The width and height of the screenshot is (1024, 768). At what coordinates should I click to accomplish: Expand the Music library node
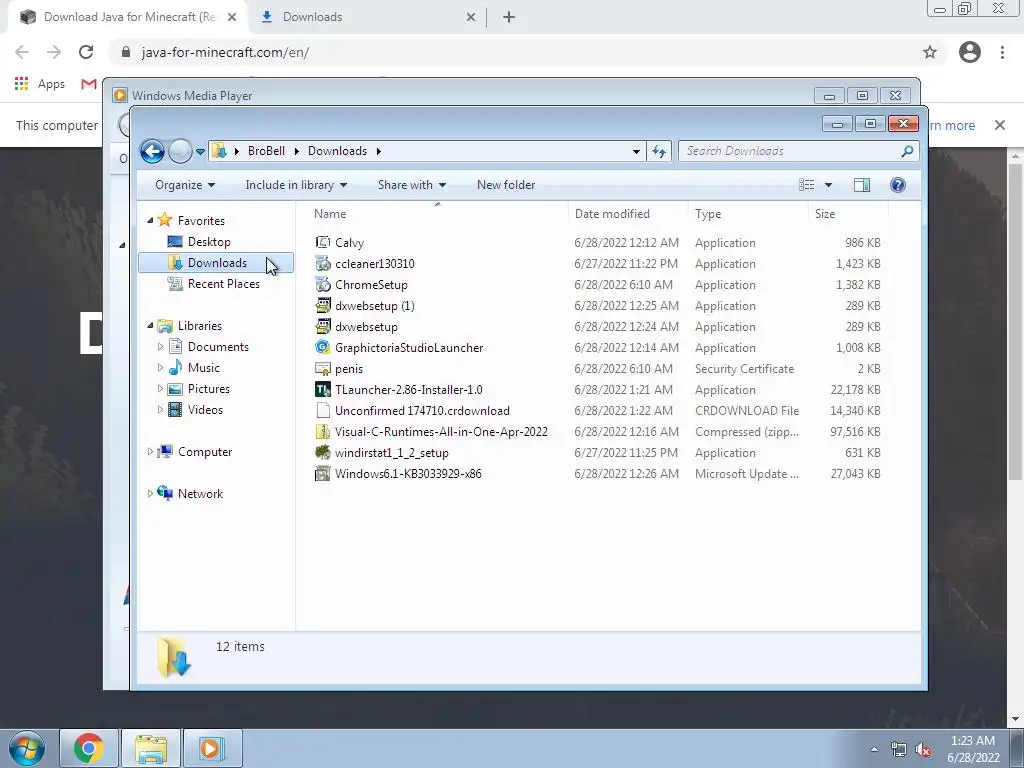(x=161, y=368)
